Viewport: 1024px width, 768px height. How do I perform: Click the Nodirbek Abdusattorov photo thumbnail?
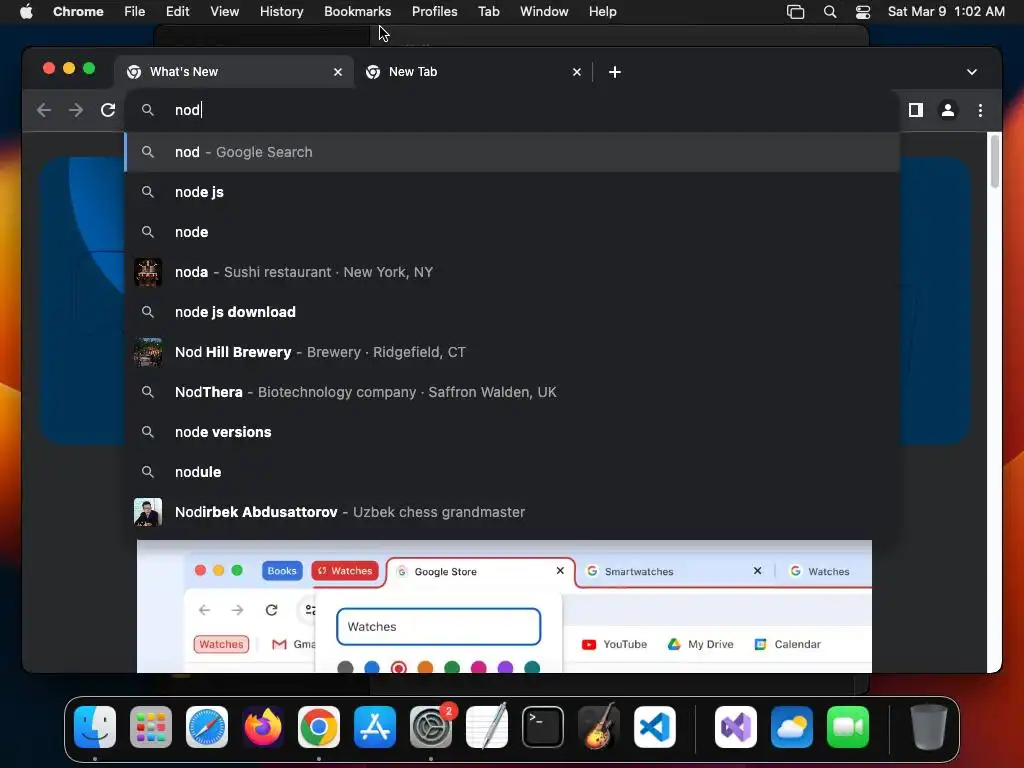click(x=148, y=512)
